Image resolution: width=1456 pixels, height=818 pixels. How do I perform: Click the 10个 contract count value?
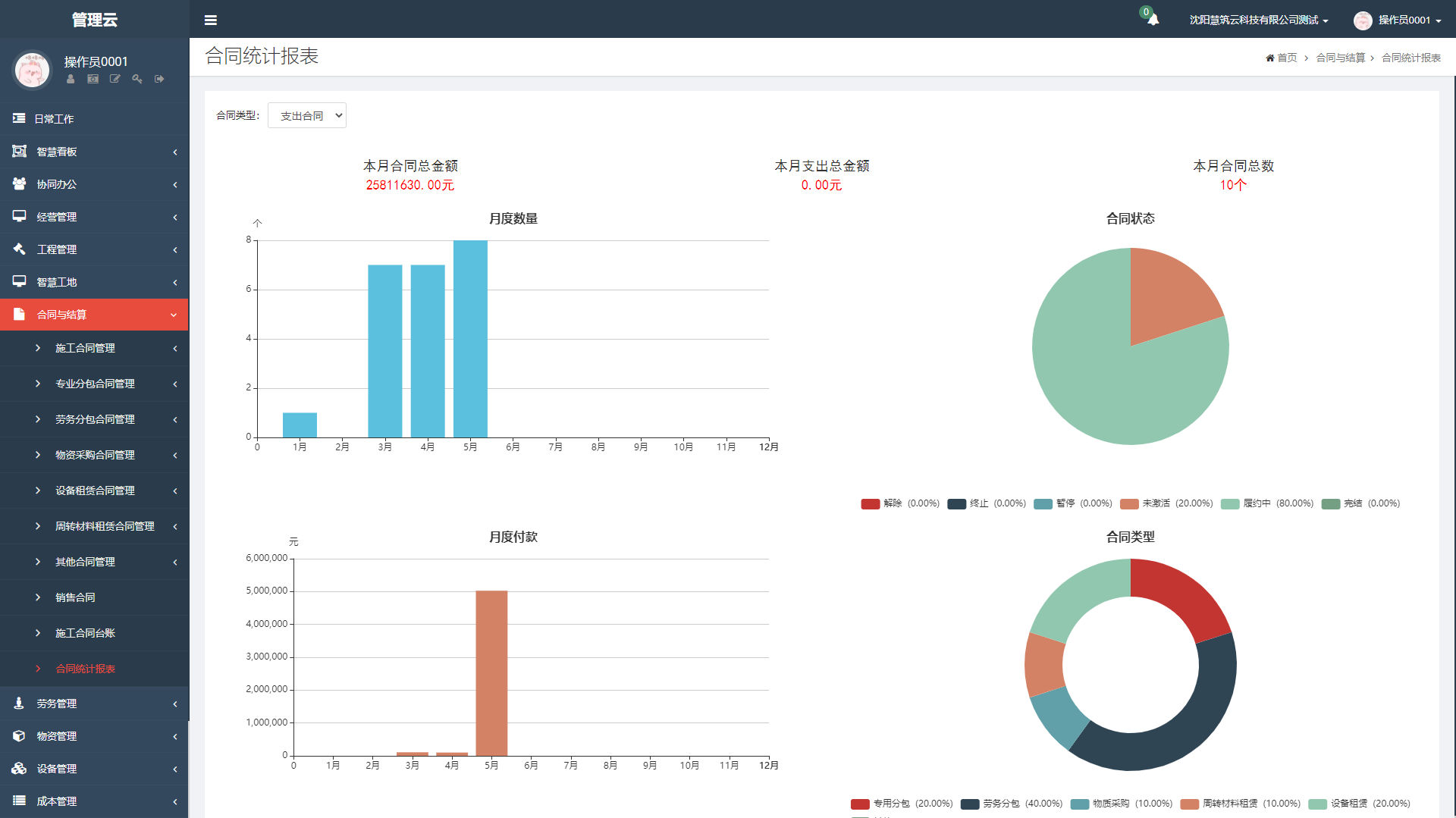[1233, 186]
